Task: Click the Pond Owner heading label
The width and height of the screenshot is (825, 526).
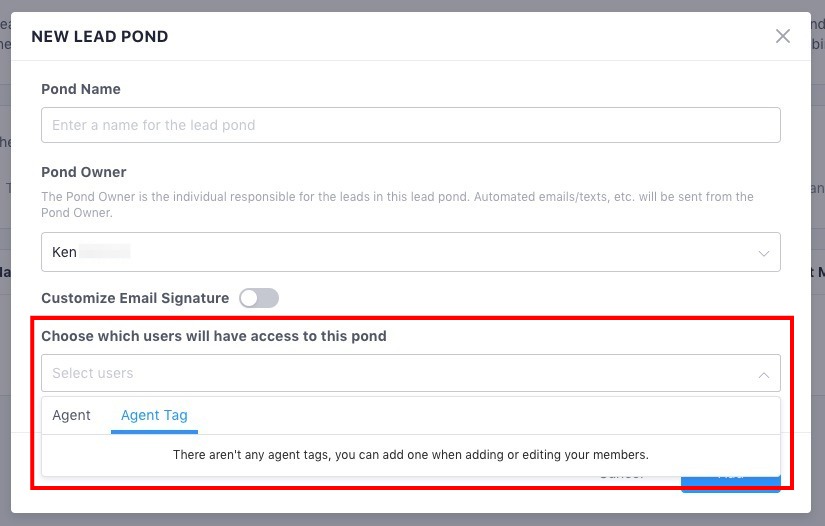Action: click(84, 172)
